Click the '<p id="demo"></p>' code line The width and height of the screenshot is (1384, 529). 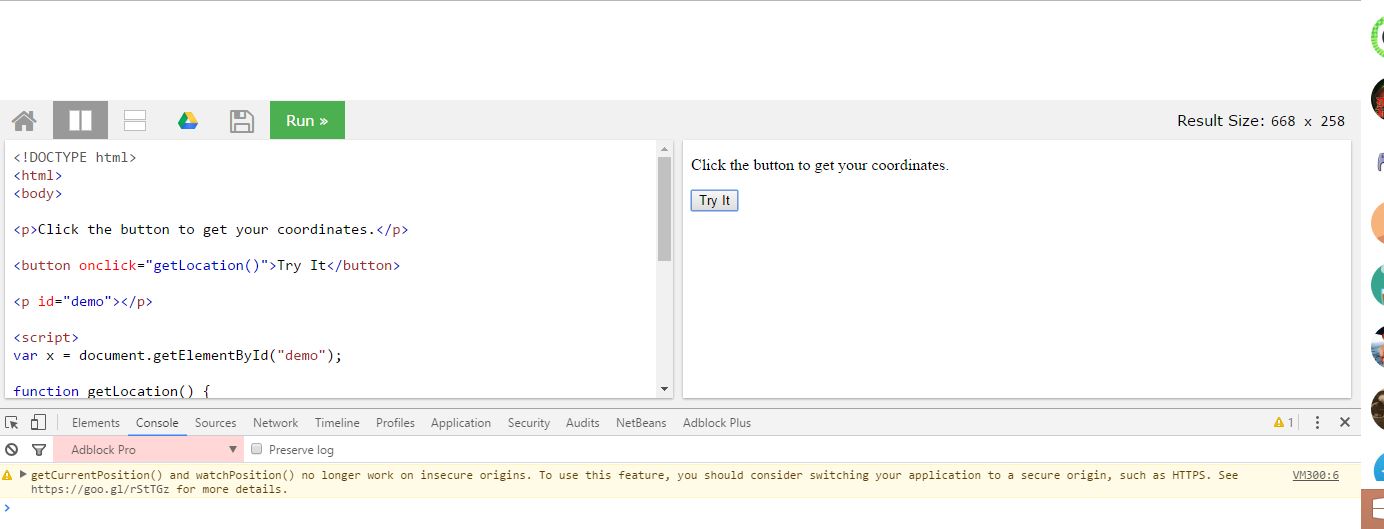tap(83, 301)
